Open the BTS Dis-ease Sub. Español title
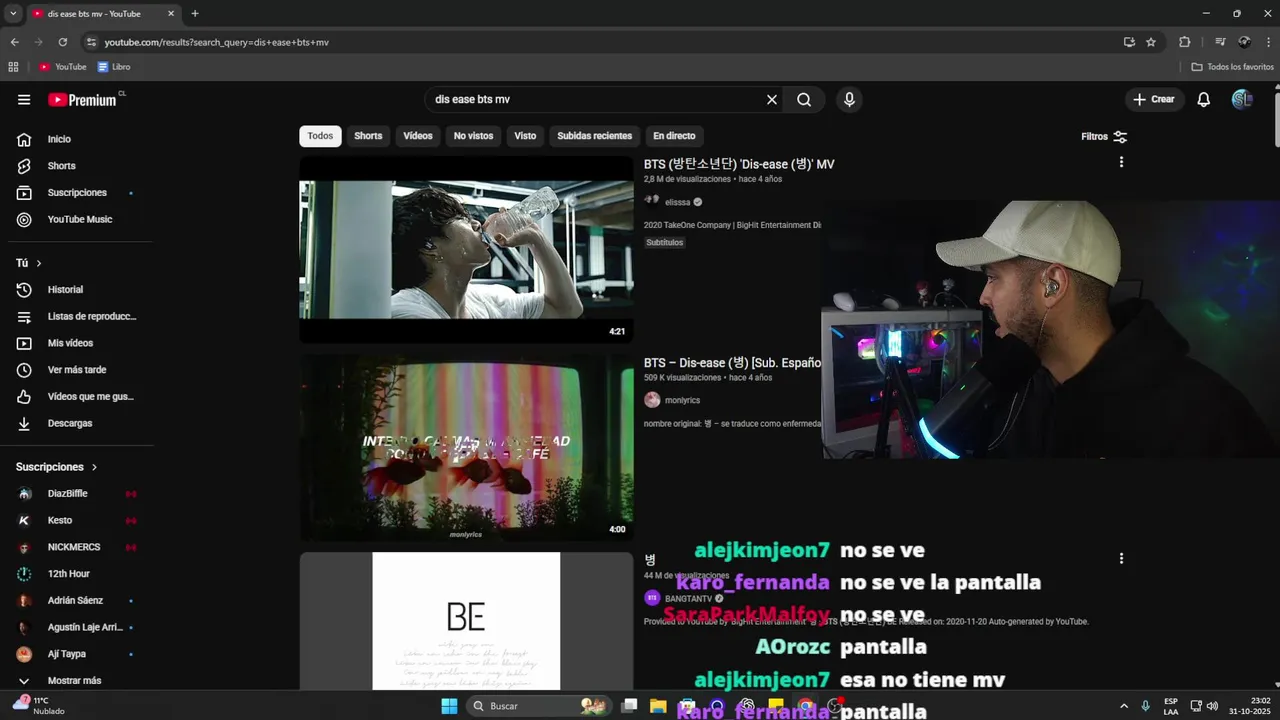Viewport: 1280px width, 720px height. (x=732, y=363)
